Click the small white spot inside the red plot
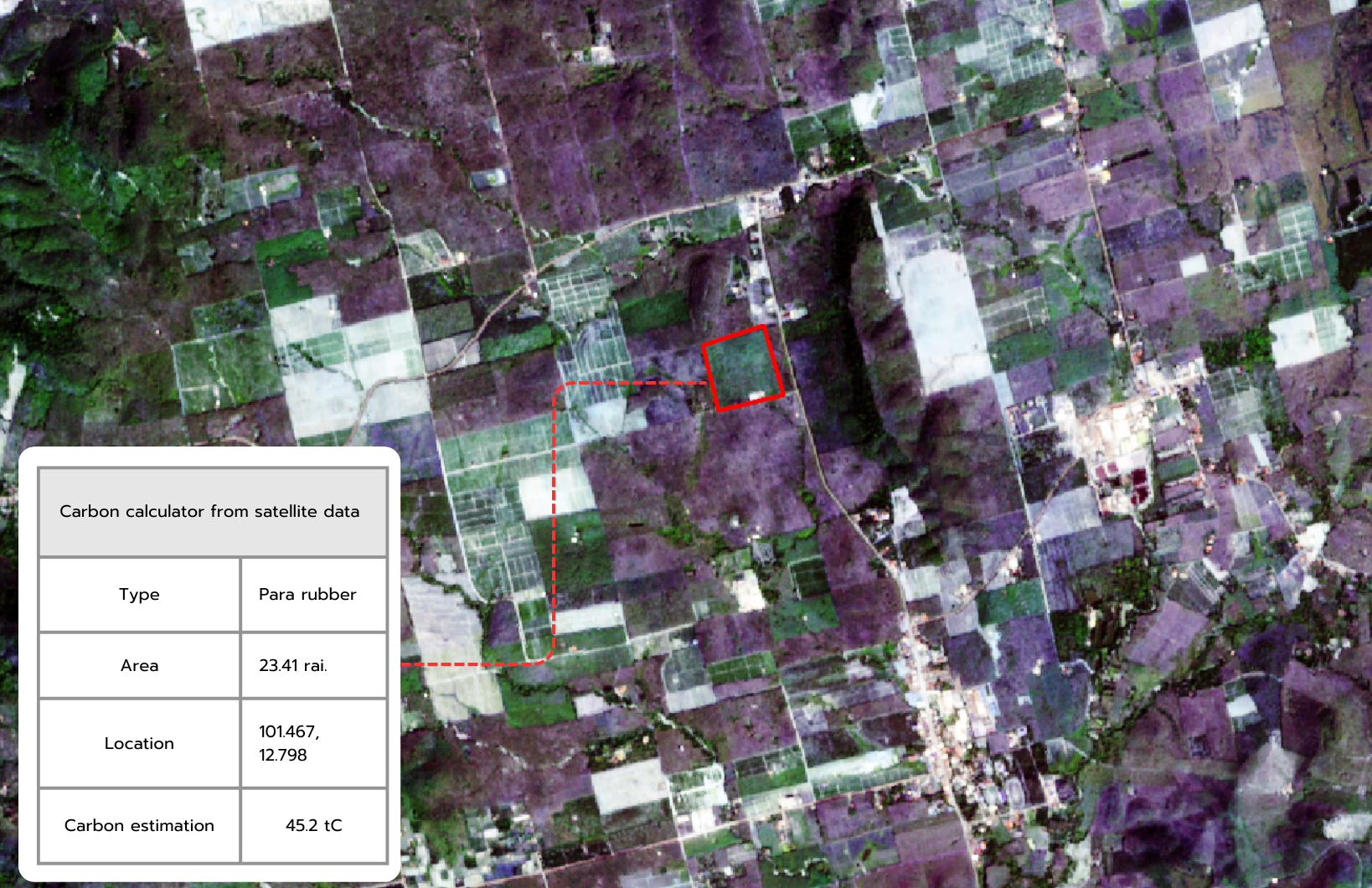 pyautogui.click(x=756, y=395)
